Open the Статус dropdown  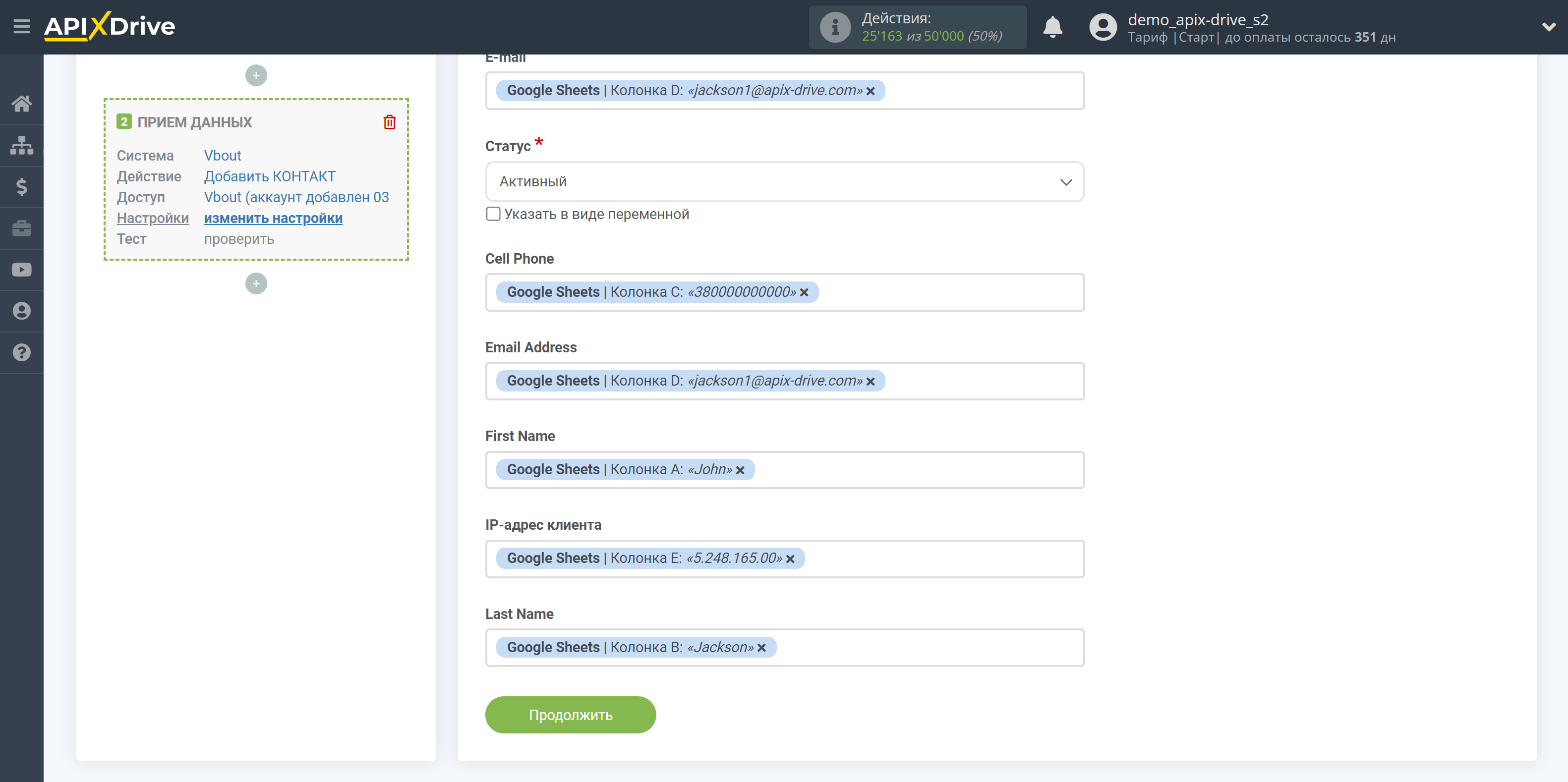coord(785,181)
